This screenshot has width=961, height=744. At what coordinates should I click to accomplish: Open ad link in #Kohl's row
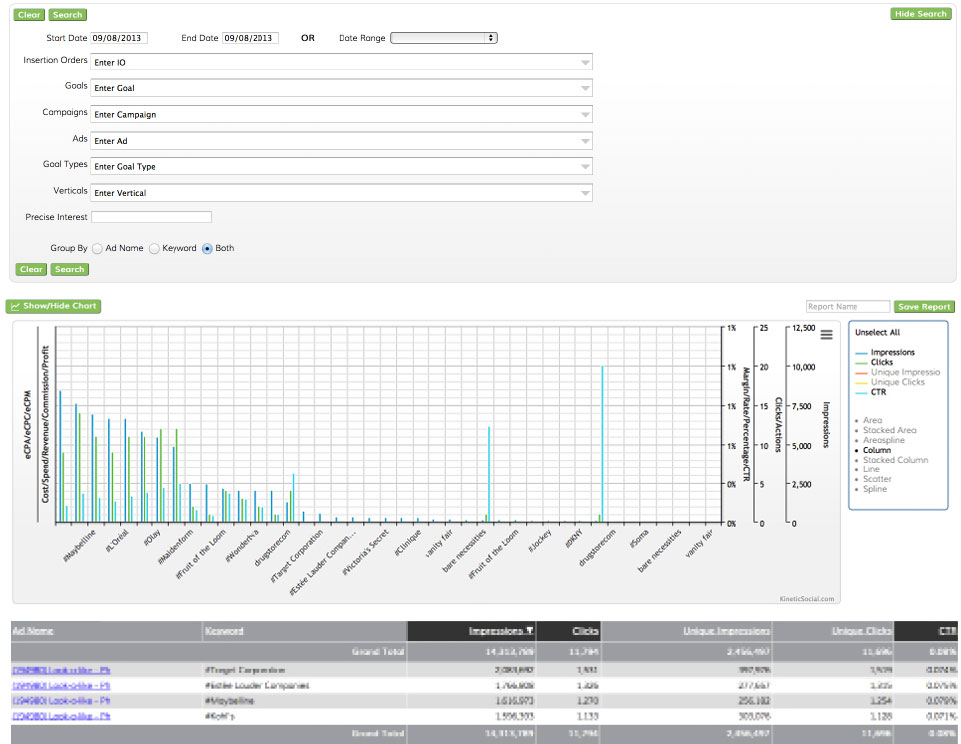61,716
